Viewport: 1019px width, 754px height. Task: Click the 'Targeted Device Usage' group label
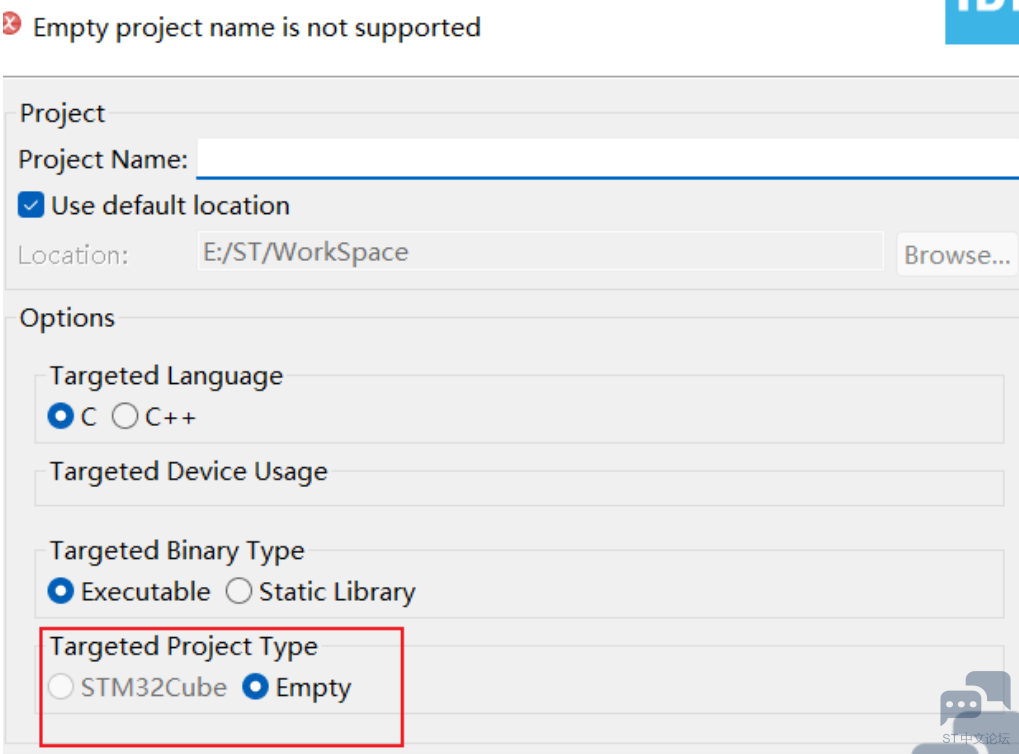[x=188, y=472]
